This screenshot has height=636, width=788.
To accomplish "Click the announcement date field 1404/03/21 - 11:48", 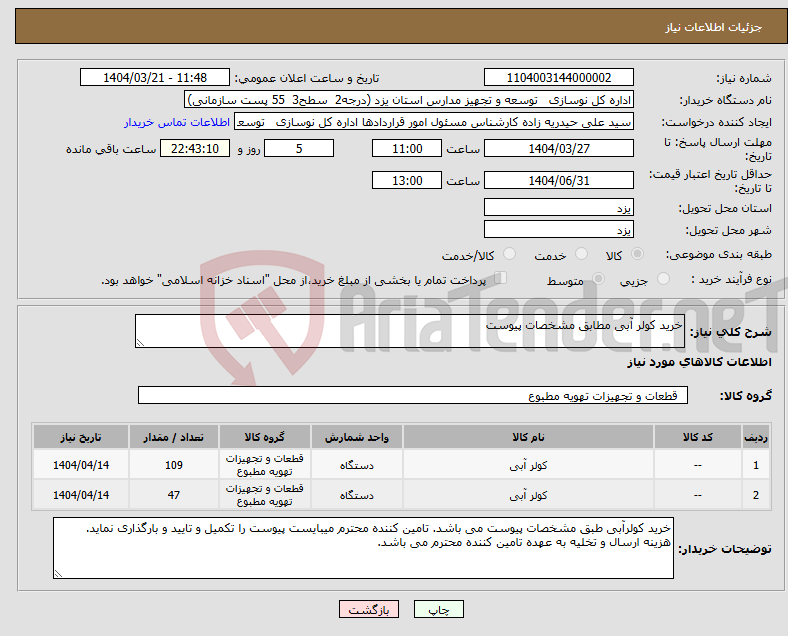I will 155,77.
